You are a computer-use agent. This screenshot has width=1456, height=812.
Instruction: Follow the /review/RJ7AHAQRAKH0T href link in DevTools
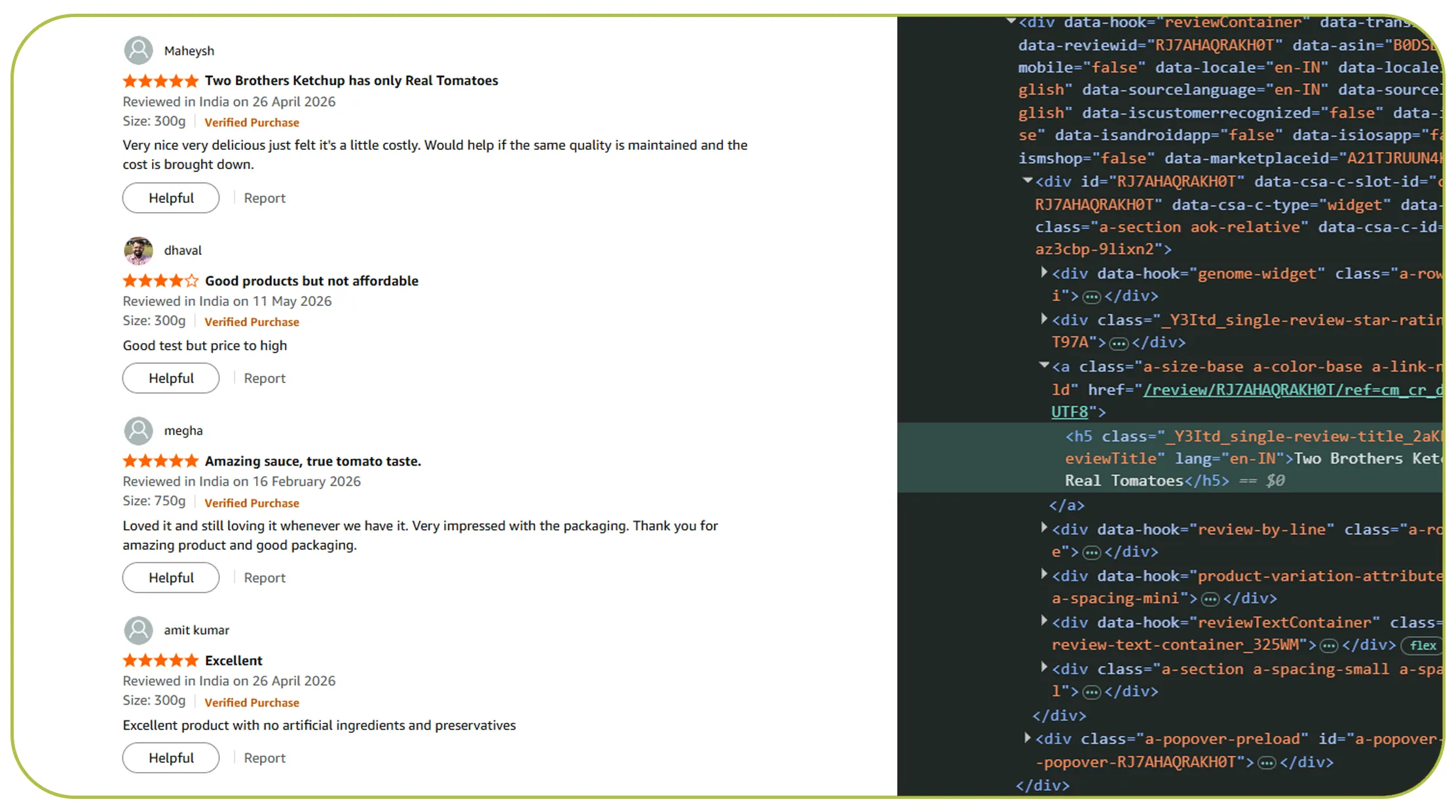[1292, 390]
